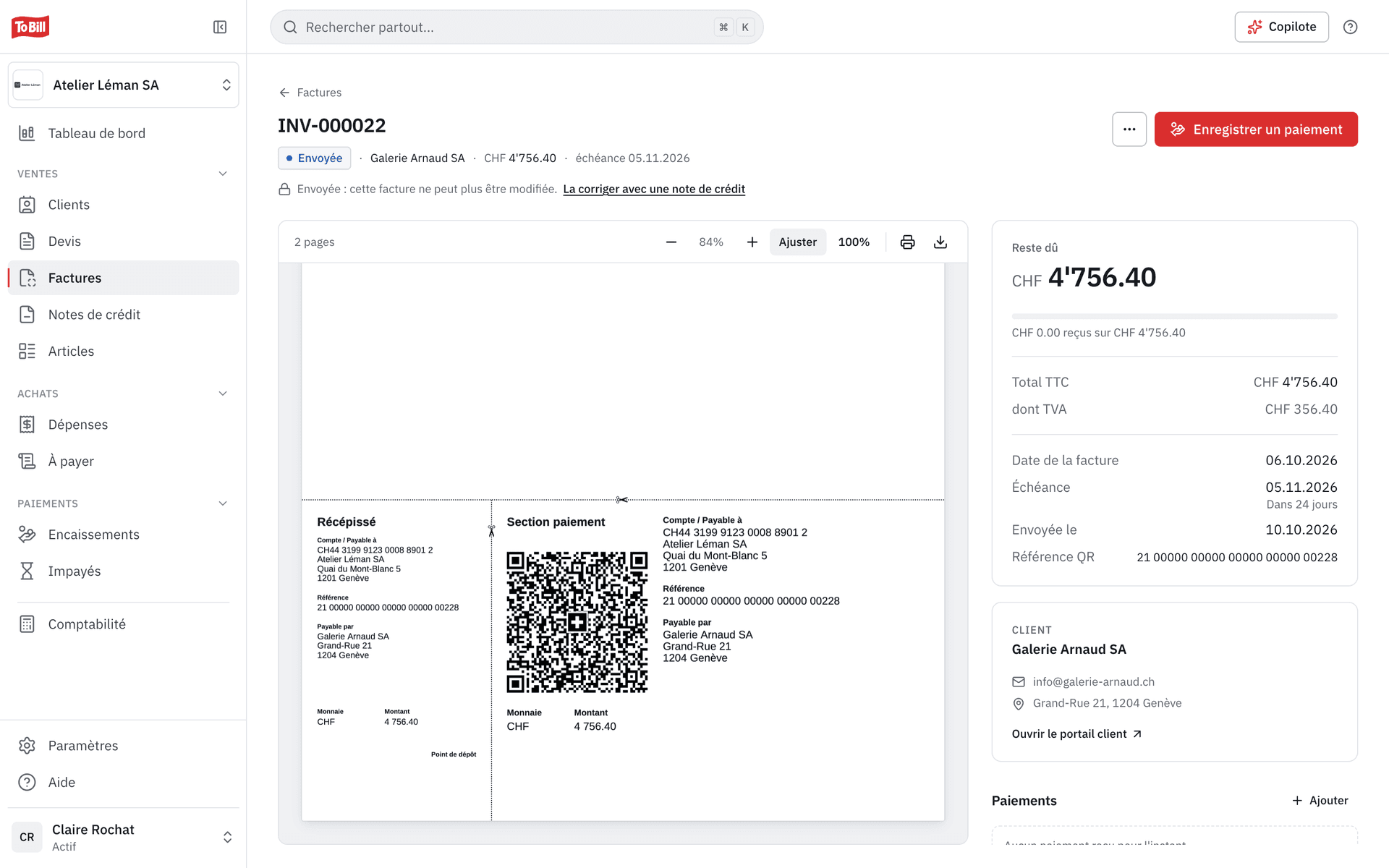Collapse the sidebar panel icon

(220, 27)
